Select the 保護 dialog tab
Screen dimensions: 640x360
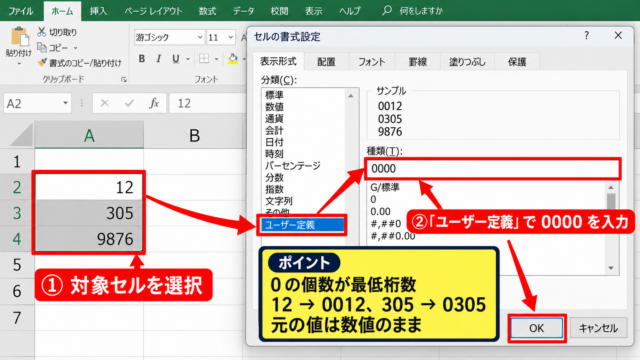[517, 62]
